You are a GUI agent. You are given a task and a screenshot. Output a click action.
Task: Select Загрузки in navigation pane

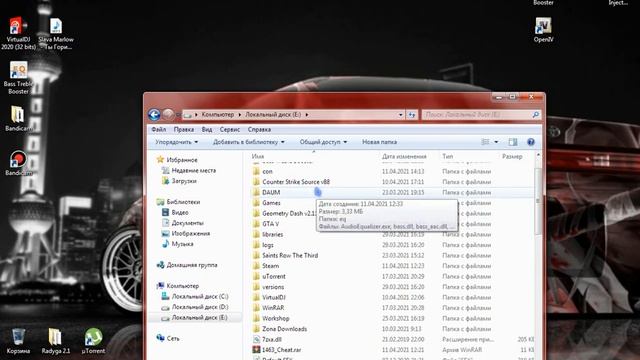184,181
